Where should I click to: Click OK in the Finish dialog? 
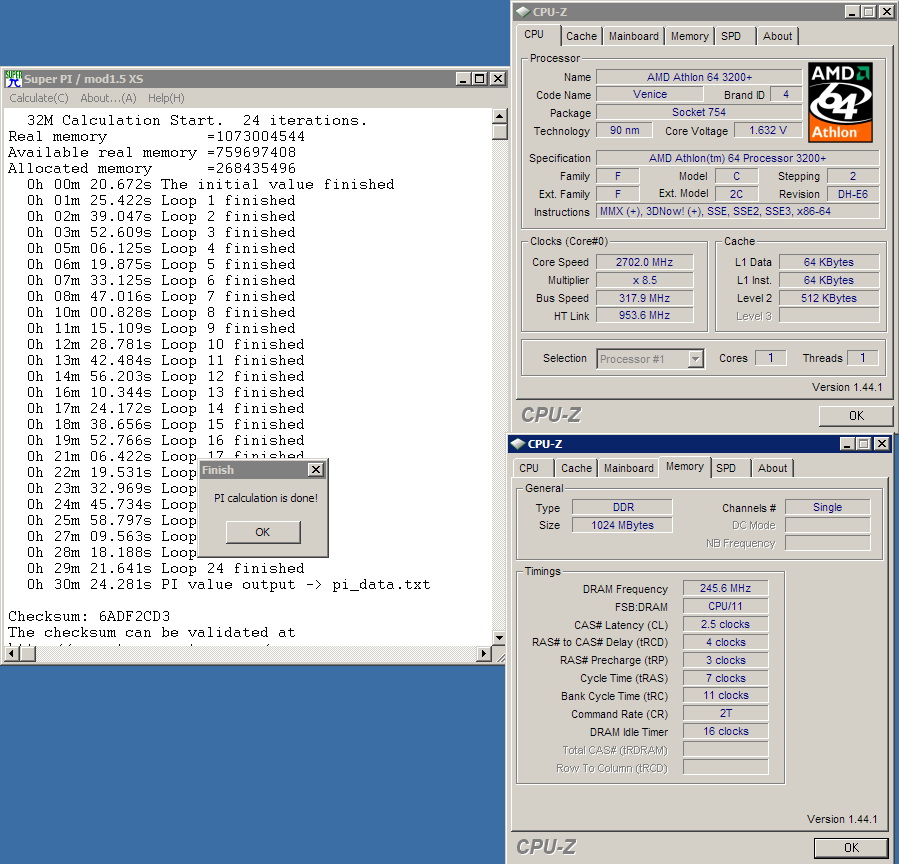[x=263, y=532]
